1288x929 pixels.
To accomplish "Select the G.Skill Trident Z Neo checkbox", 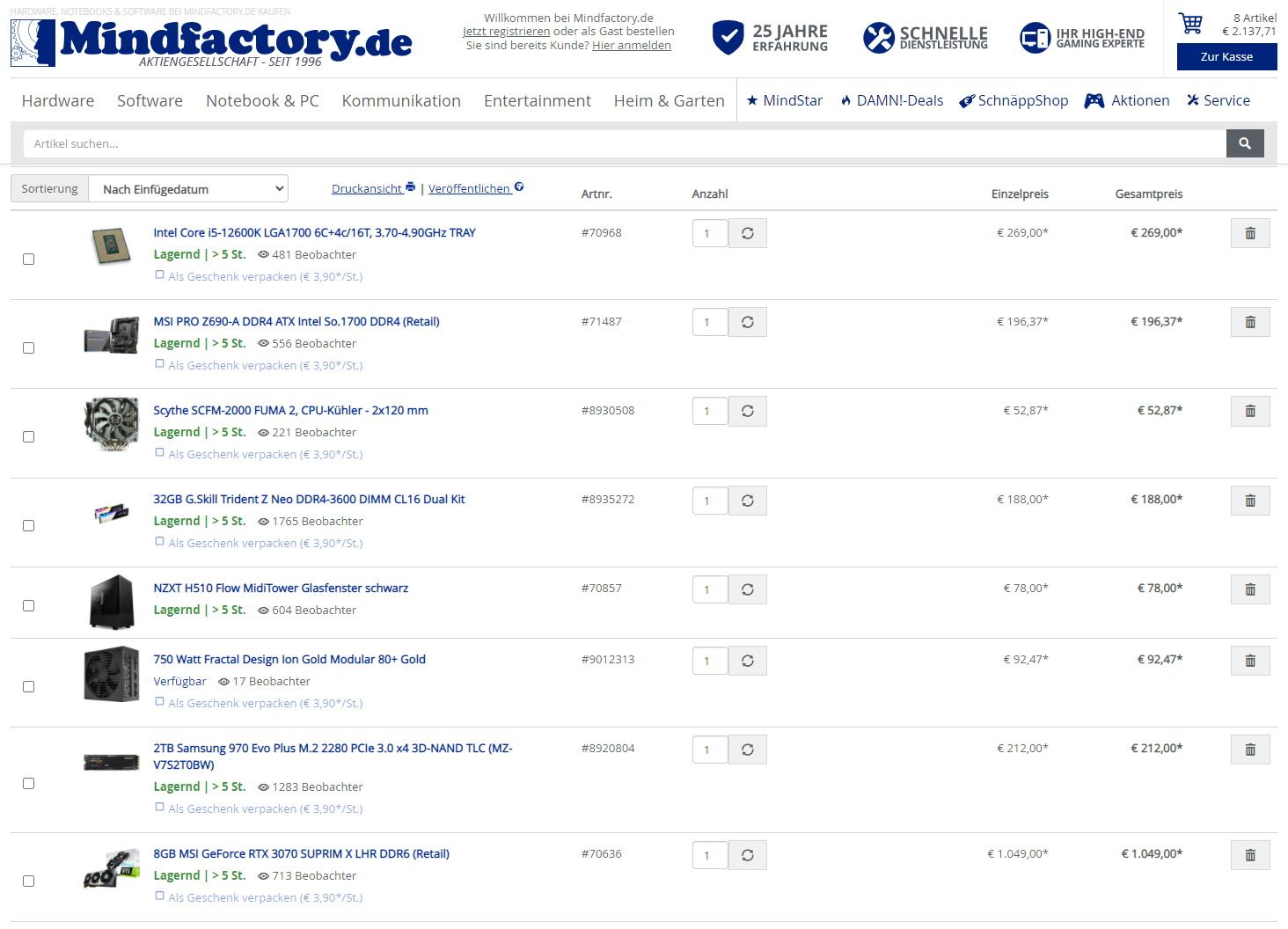I will [28, 525].
